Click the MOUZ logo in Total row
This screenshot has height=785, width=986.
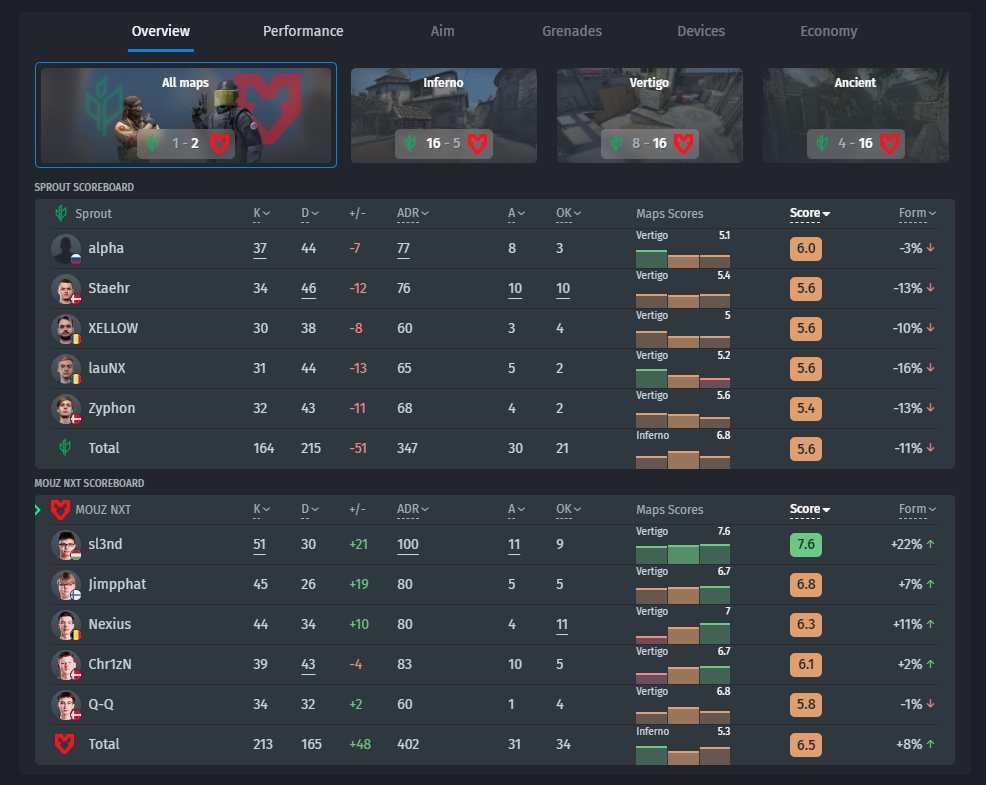click(x=65, y=744)
